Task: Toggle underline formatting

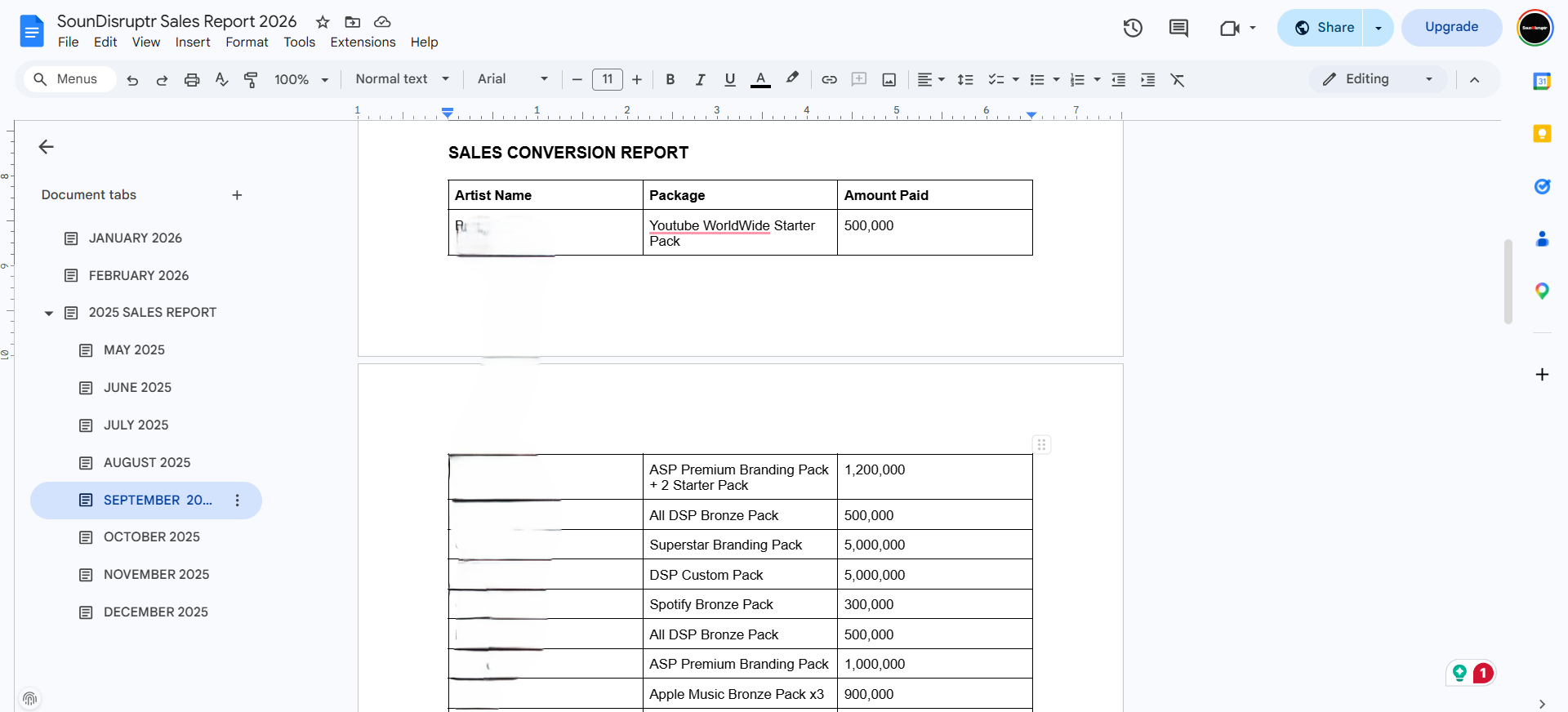Action: tap(730, 80)
